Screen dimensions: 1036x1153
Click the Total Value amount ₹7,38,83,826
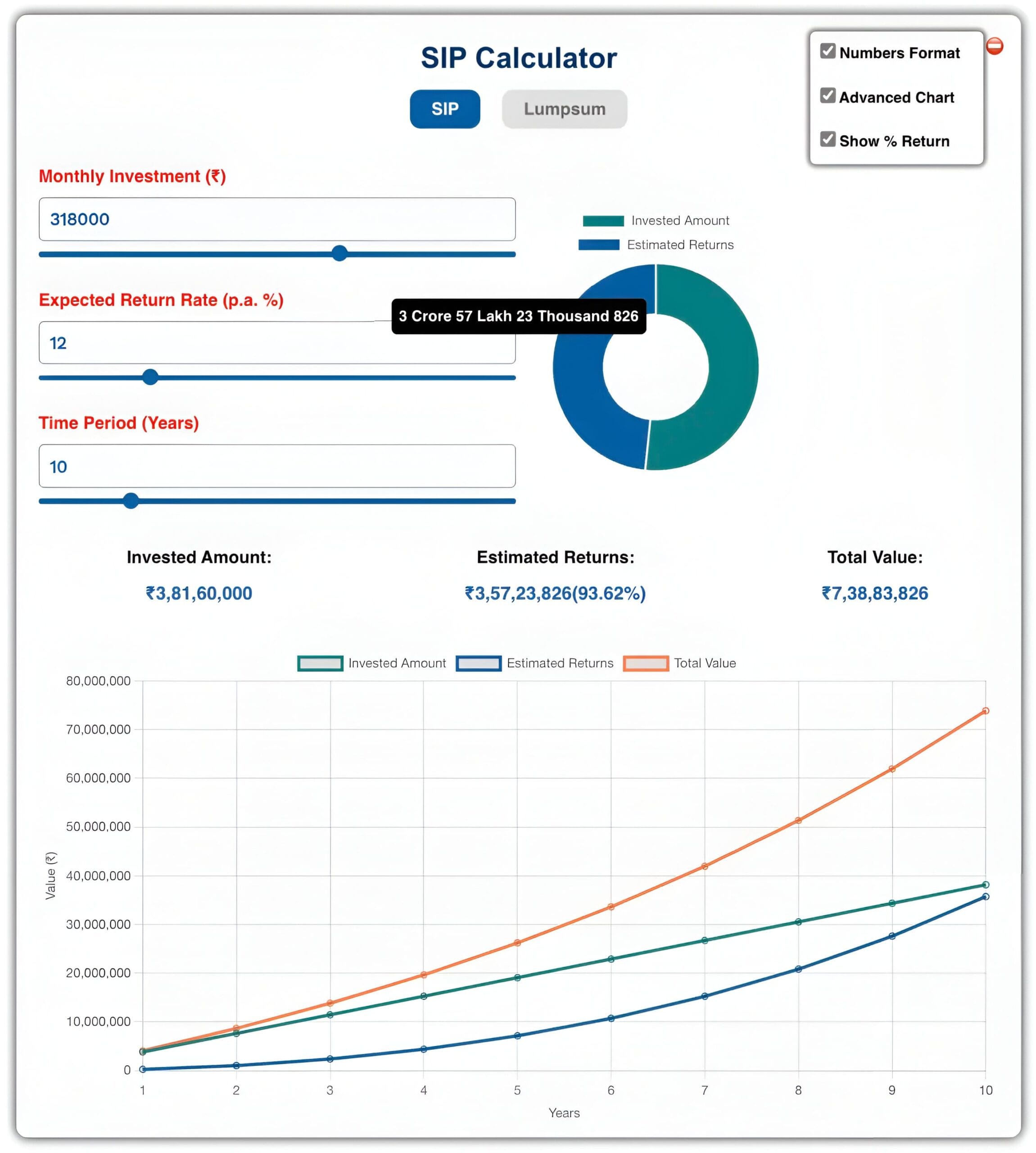pyautogui.click(x=875, y=593)
